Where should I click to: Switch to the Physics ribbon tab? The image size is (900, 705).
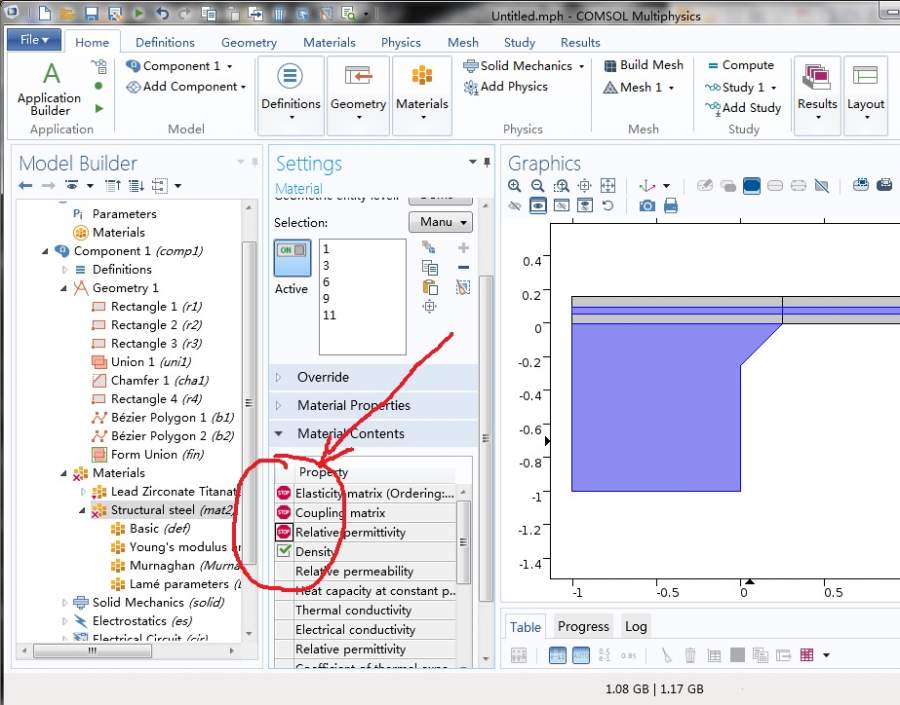pos(401,42)
